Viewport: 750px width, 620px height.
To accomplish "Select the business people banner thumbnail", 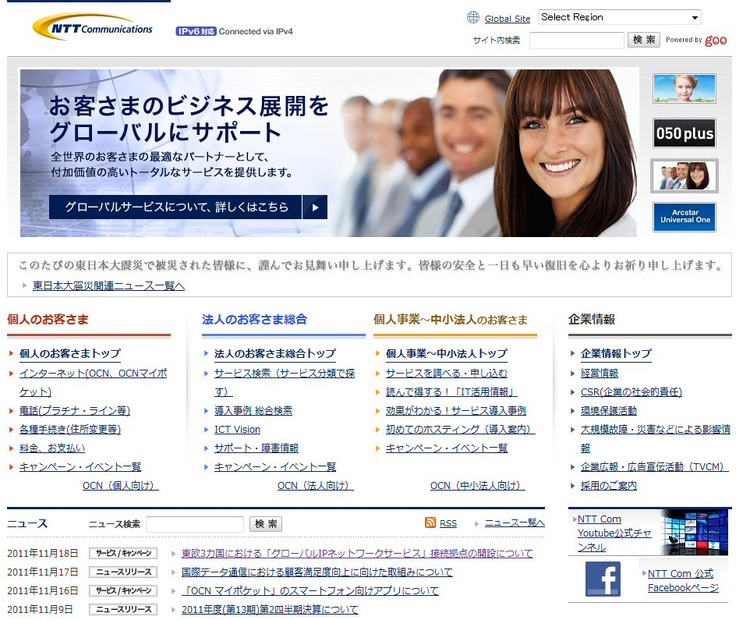I will pyautogui.click(x=684, y=176).
